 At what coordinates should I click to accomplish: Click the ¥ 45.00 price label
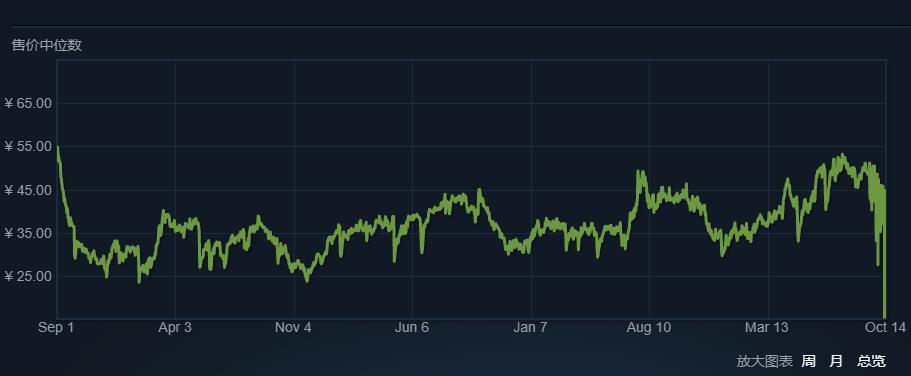pyautogui.click(x=28, y=190)
